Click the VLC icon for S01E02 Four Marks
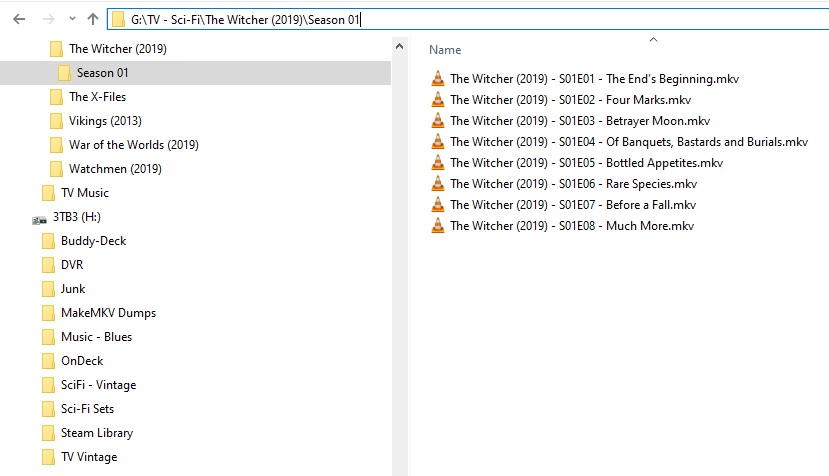 438,99
